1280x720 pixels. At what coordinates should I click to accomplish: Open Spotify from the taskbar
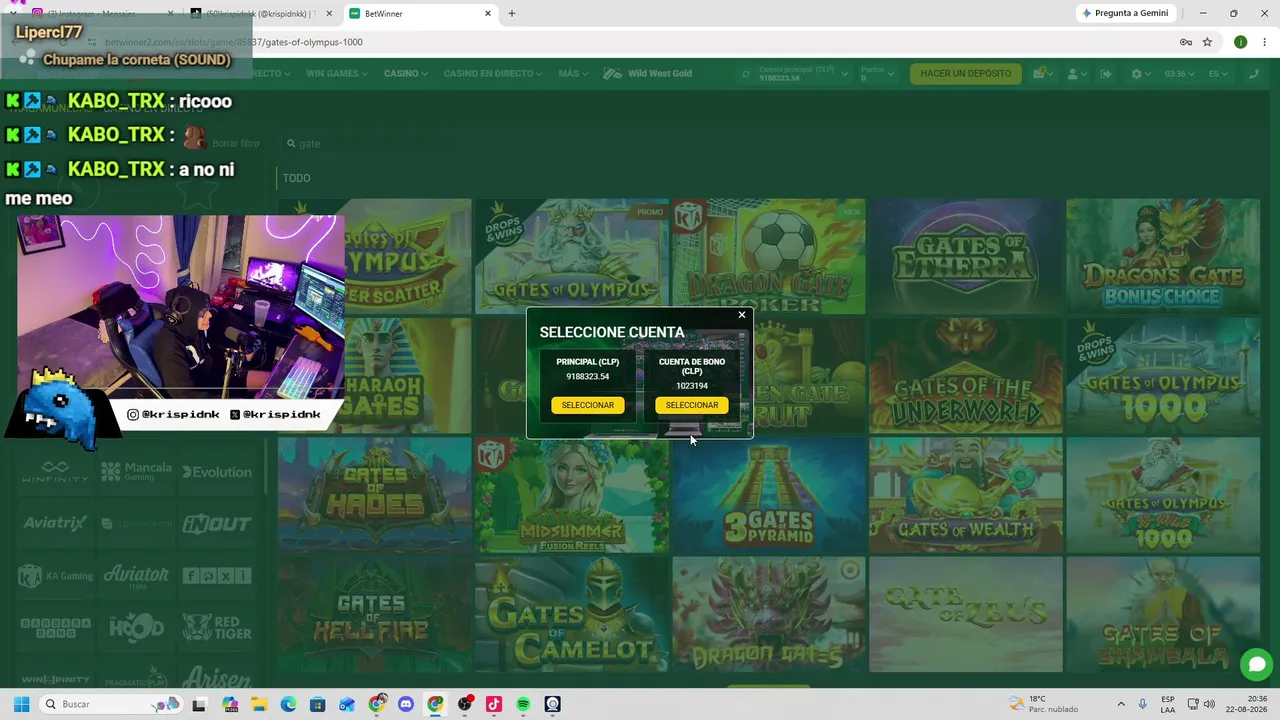[523, 704]
